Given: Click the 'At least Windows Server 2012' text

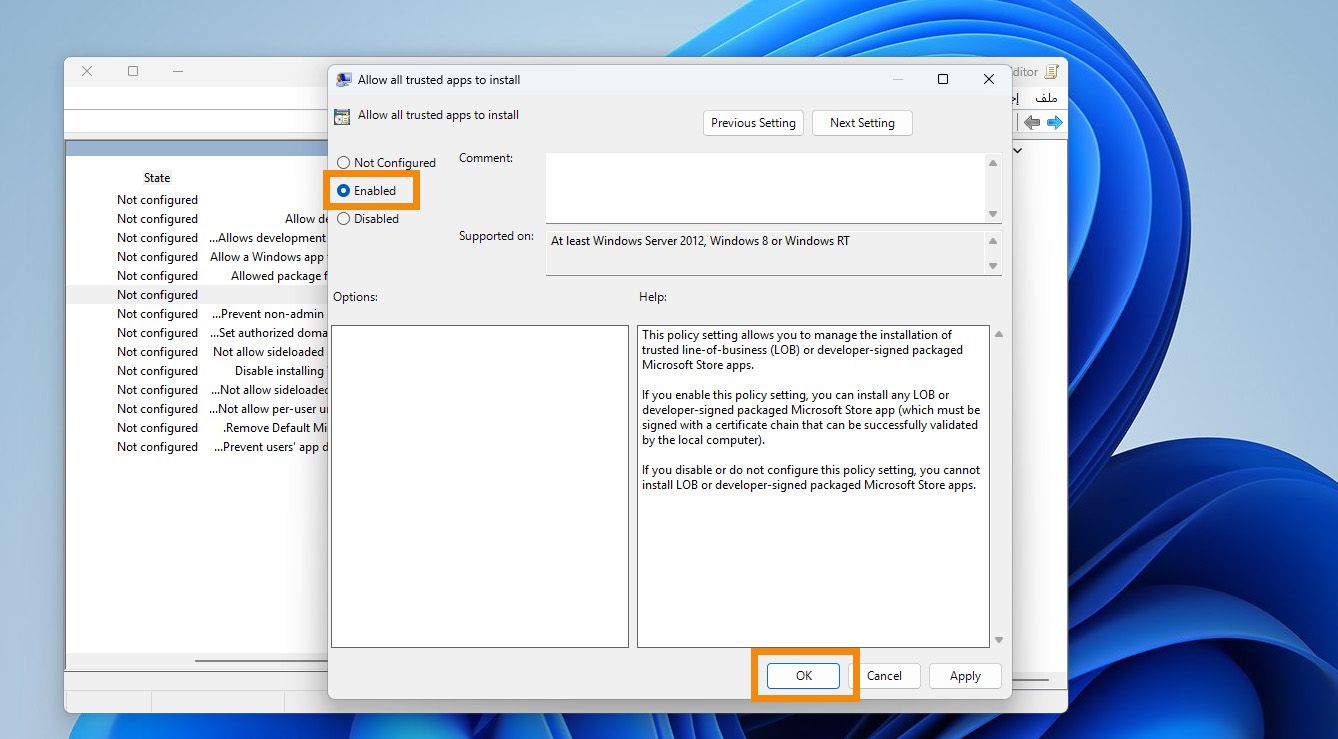Looking at the screenshot, I should click(700, 241).
